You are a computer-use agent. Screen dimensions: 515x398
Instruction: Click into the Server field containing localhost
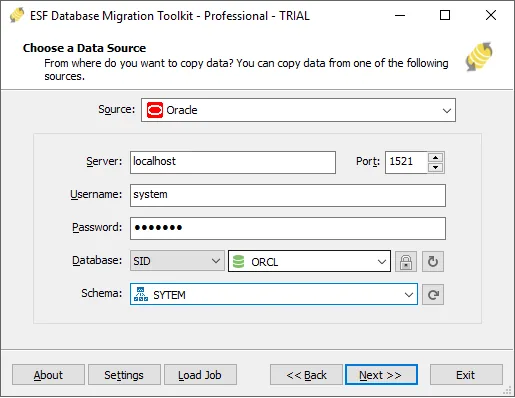tap(233, 162)
